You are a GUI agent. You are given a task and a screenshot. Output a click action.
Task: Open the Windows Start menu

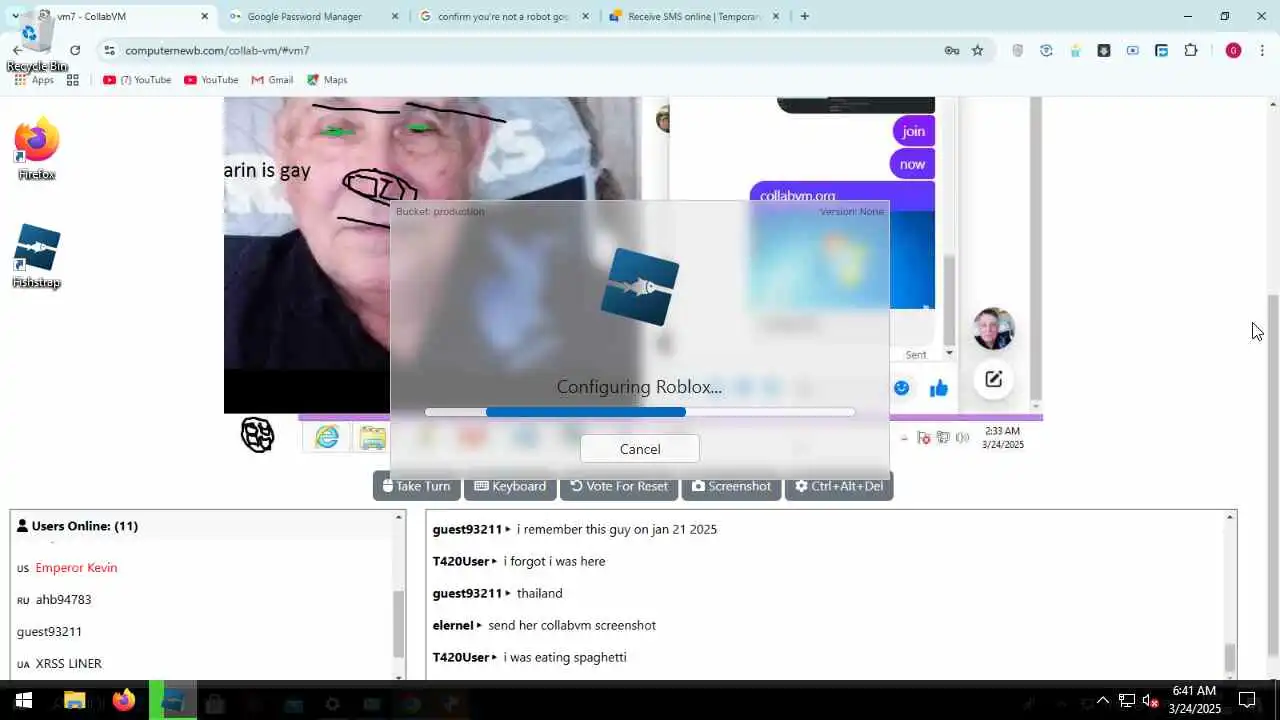click(x=23, y=701)
